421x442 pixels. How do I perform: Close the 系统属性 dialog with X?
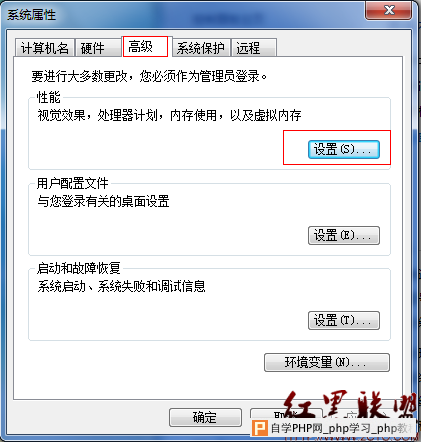389,10
